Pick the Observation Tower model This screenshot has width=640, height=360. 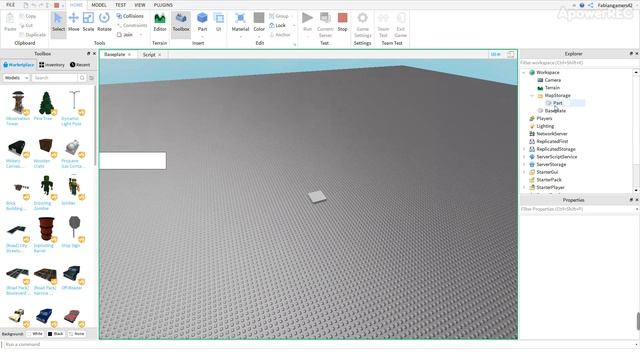pos(18,107)
